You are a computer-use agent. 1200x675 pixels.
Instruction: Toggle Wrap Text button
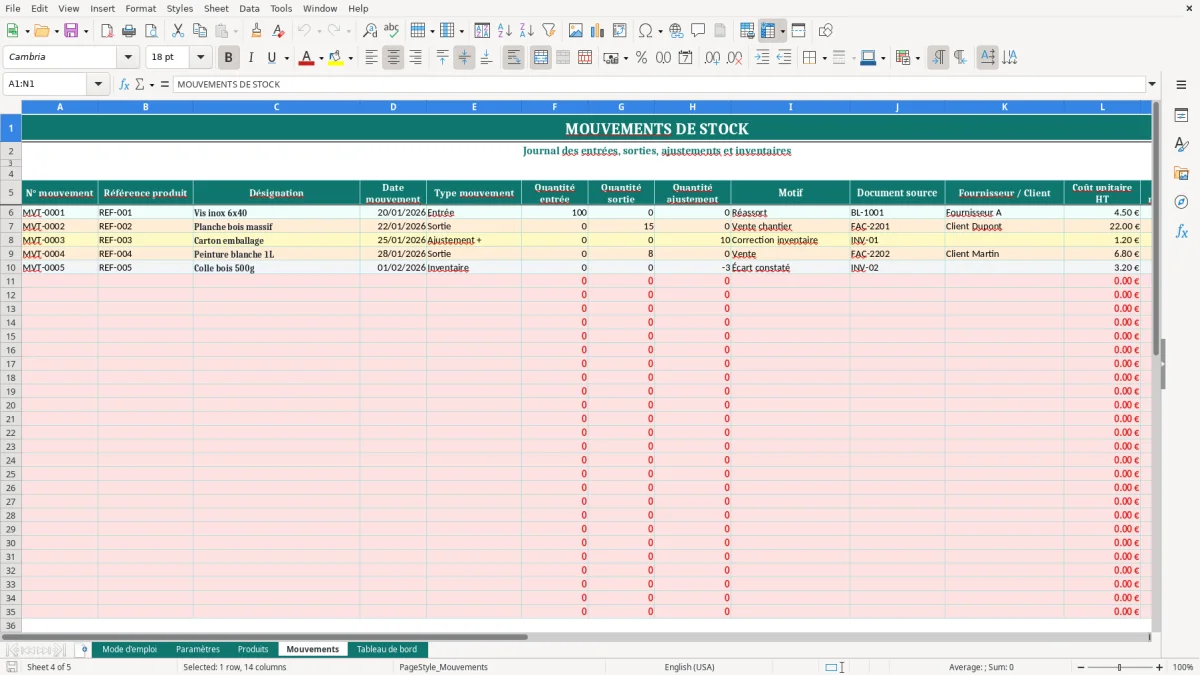(x=513, y=58)
